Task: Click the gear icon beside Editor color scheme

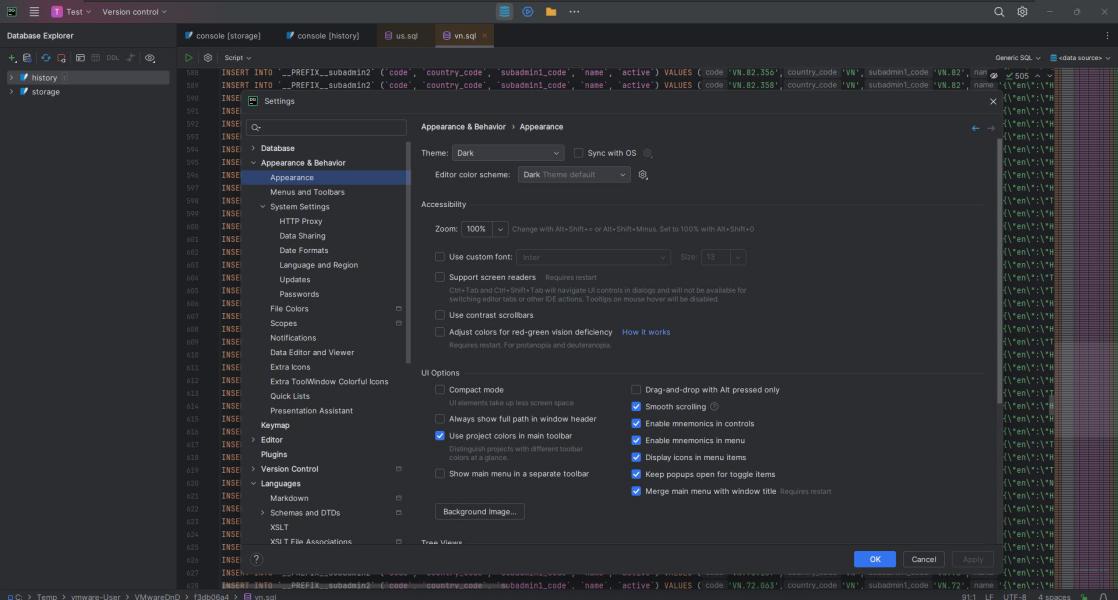Action: tap(643, 175)
